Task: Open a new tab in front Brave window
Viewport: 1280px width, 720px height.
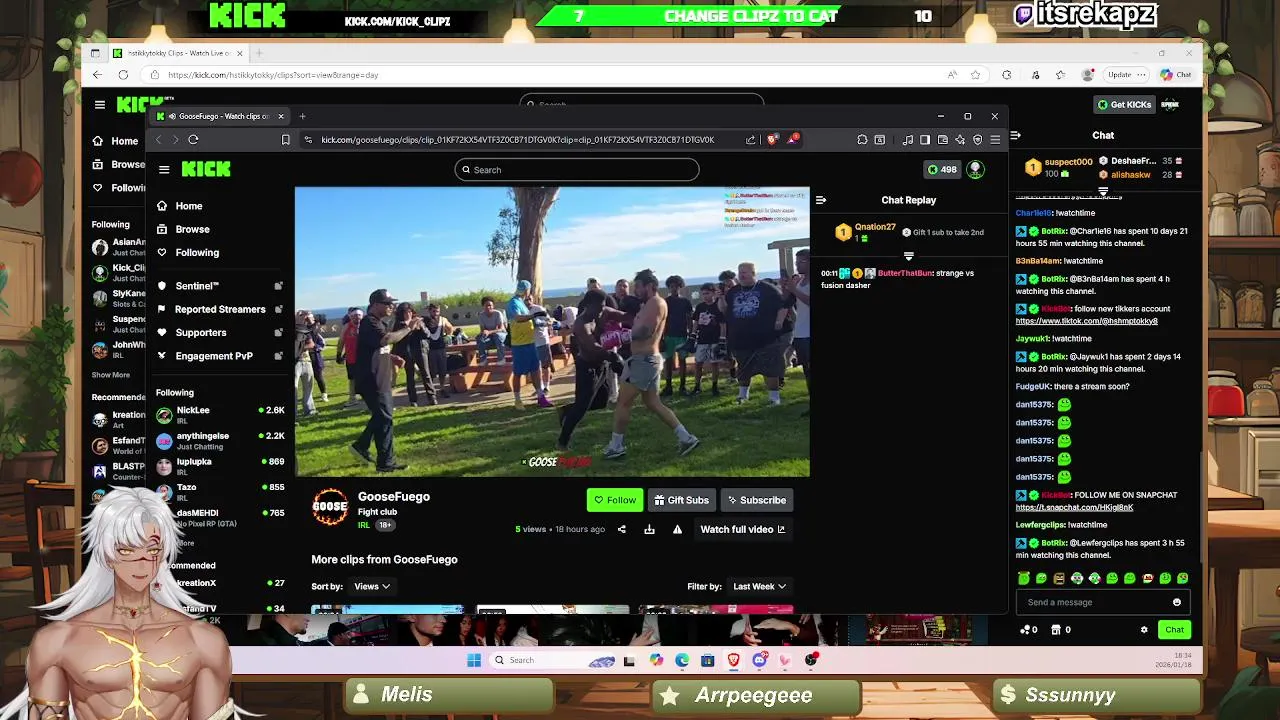Action: click(302, 116)
